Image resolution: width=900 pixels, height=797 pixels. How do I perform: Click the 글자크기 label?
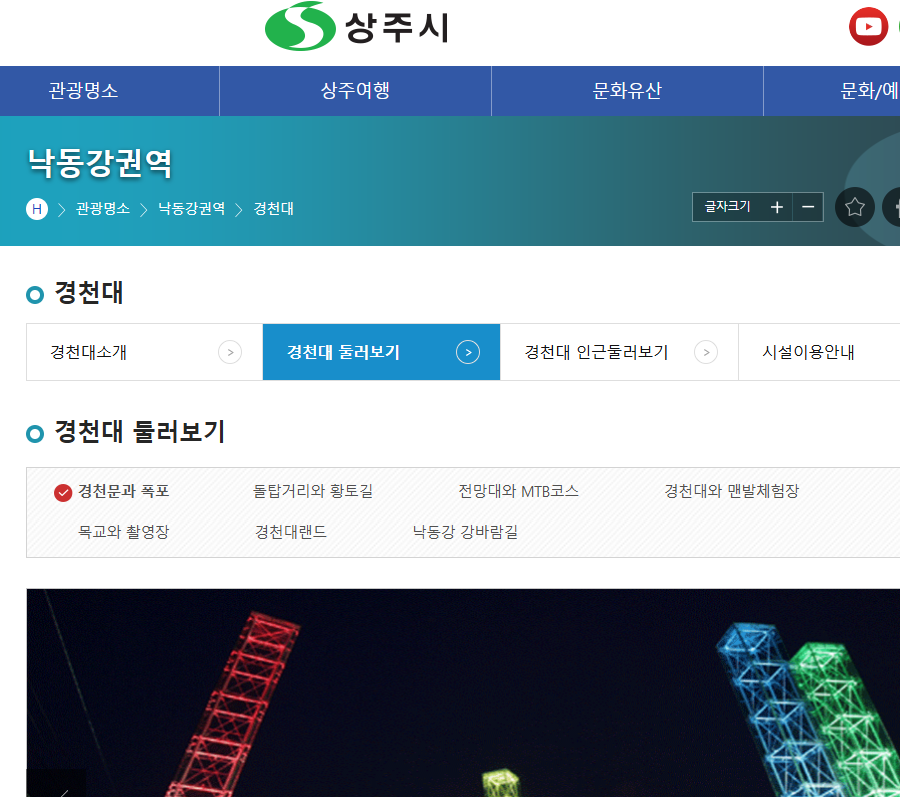[x=727, y=207]
